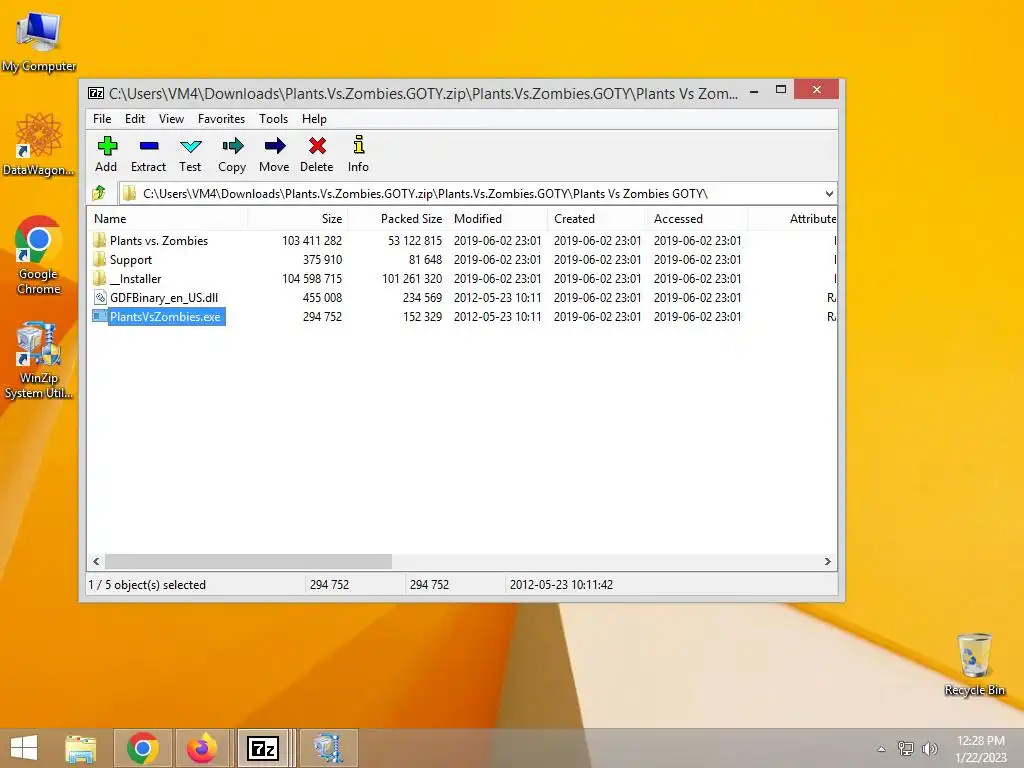
Task: Open the Help menu
Action: (x=314, y=119)
